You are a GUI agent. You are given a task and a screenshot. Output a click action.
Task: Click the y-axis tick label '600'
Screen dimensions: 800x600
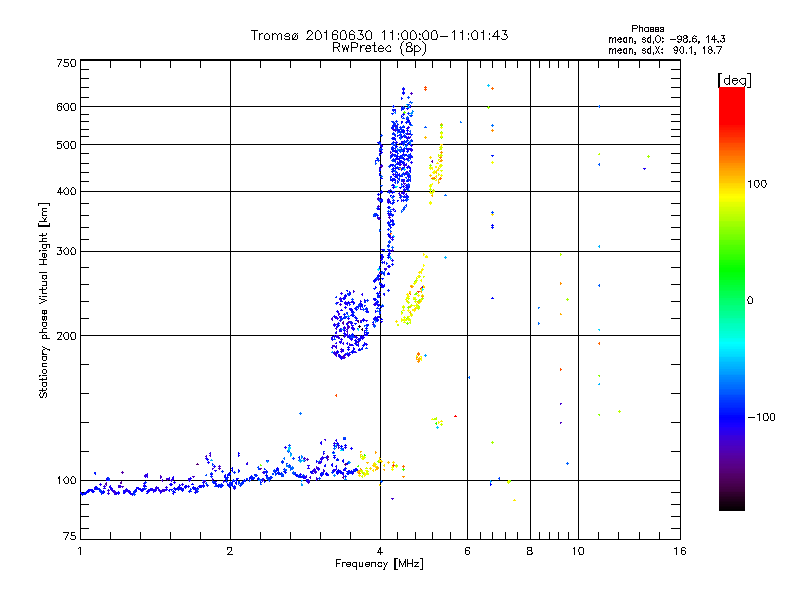click(x=66, y=107)
